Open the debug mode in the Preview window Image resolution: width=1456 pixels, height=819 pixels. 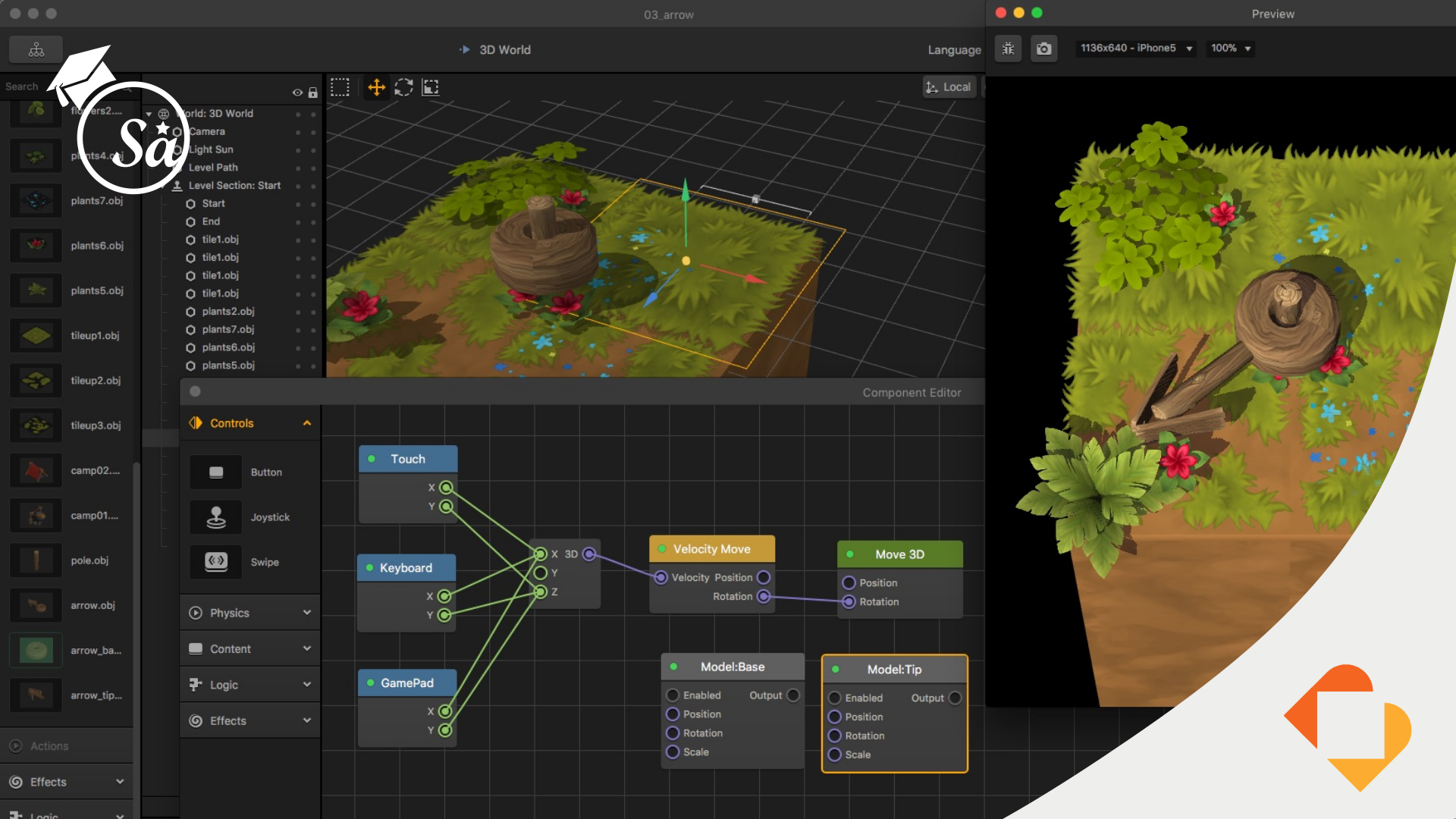click(x=1008, y=48)
